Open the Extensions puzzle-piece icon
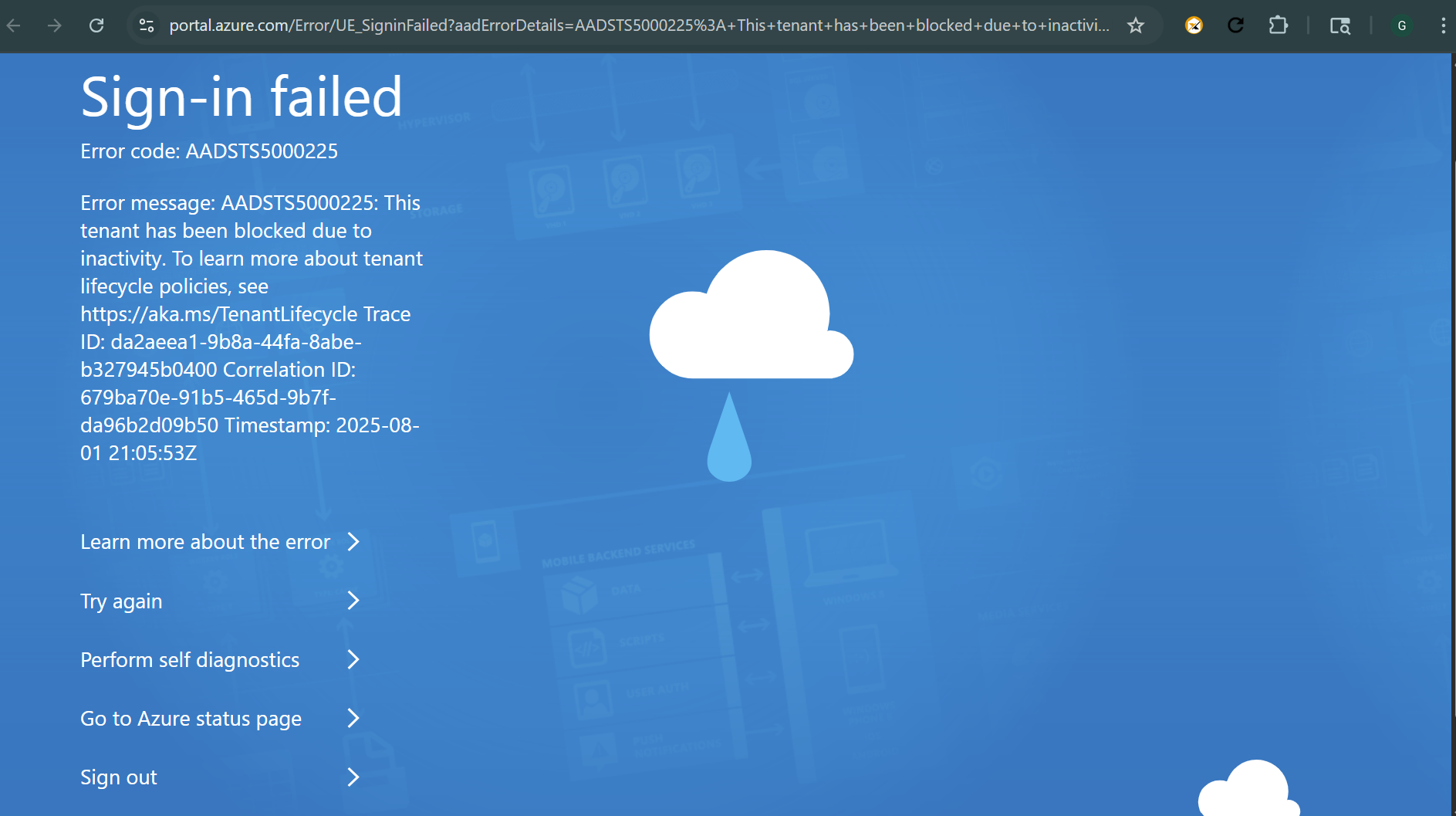 tap(1278, 25)
